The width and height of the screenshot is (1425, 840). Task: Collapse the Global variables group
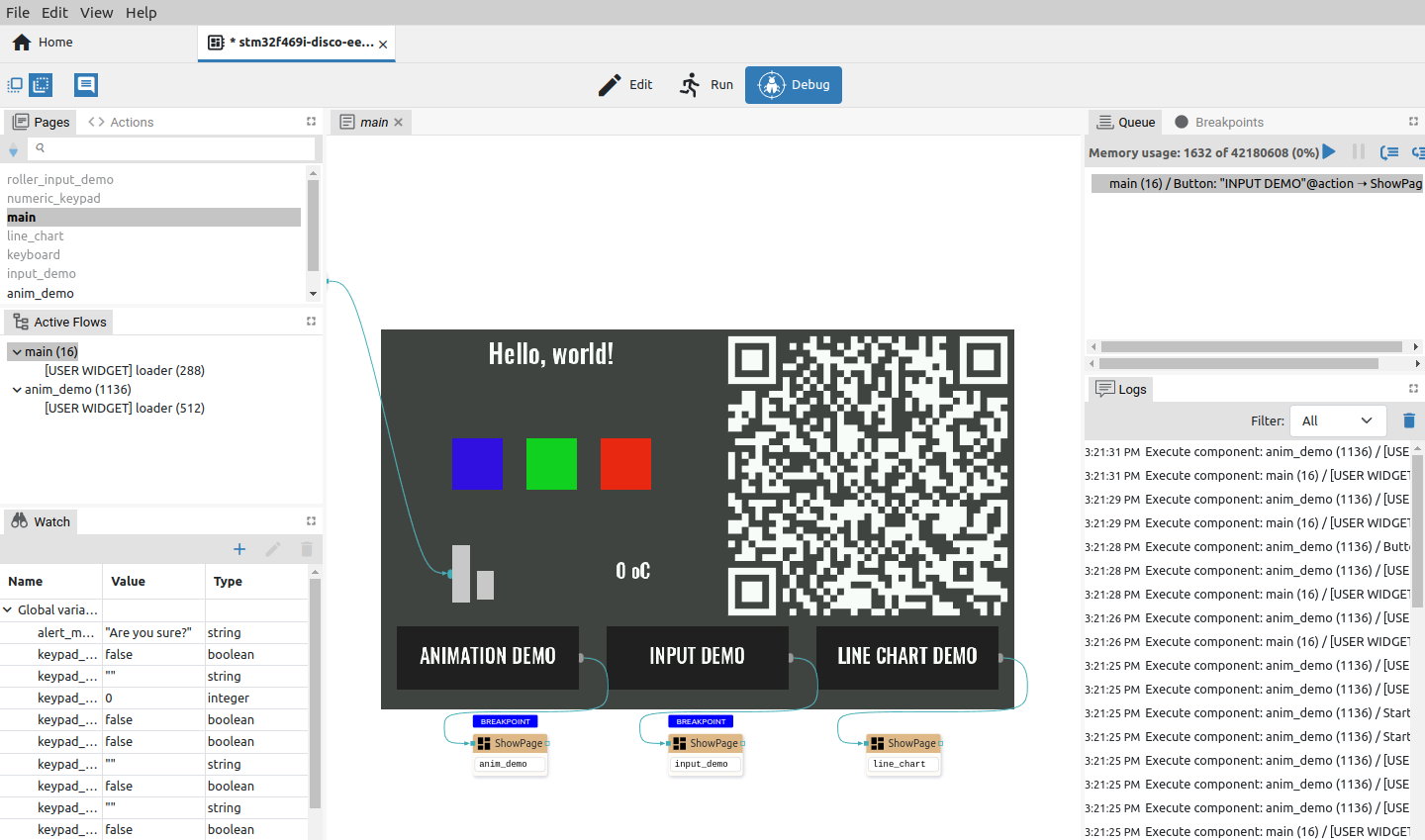tap(8, 609)
